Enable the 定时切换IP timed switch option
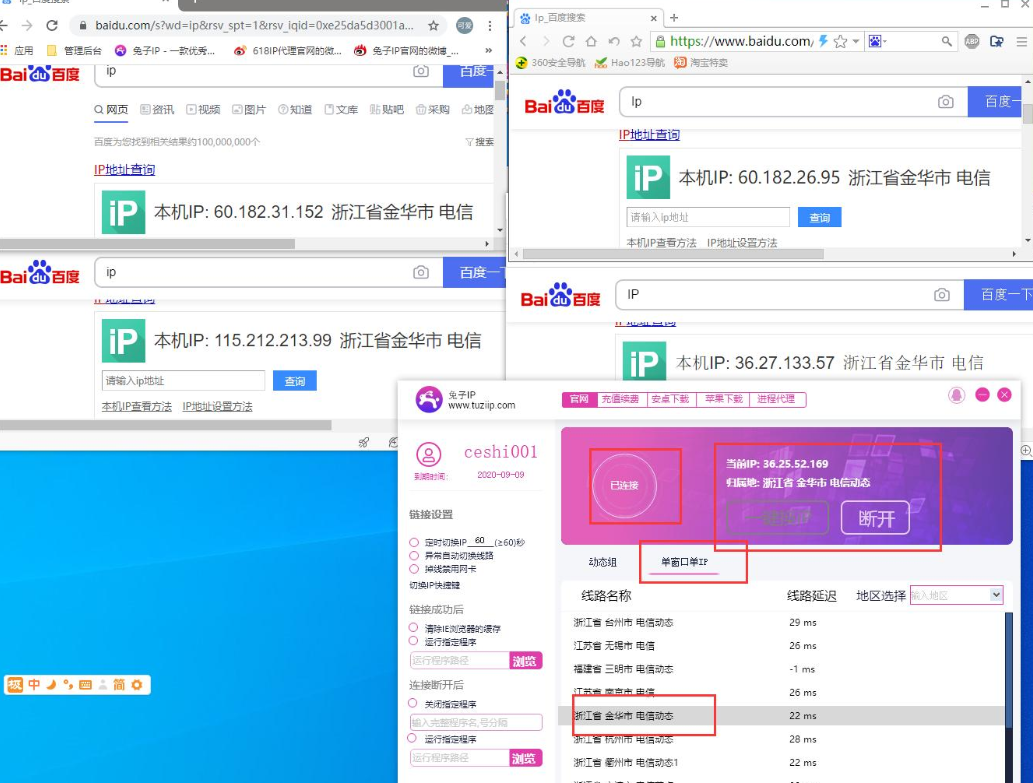 coord(414,543)
